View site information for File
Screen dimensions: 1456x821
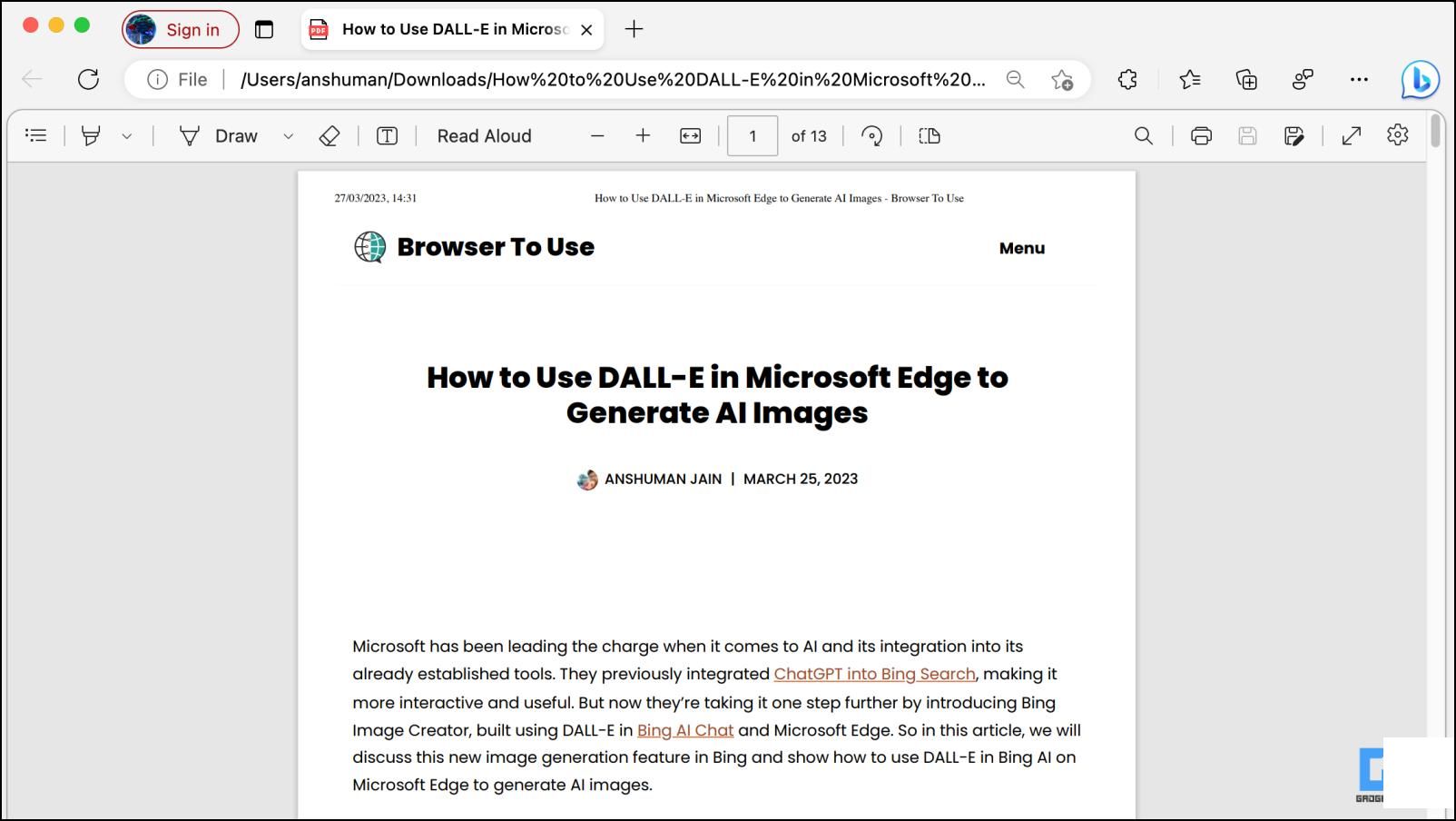pos(177,80)
